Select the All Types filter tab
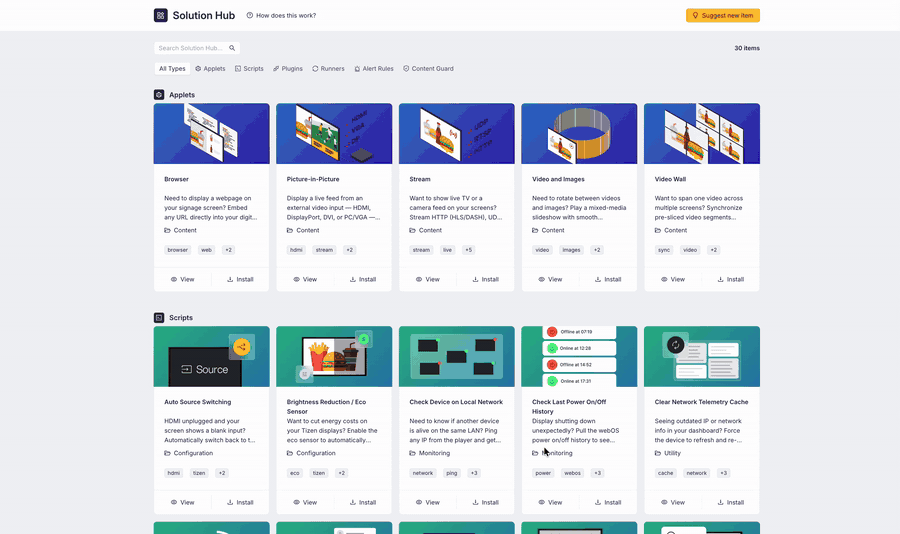This screenshot has width=900, height=534. point(172,68)
